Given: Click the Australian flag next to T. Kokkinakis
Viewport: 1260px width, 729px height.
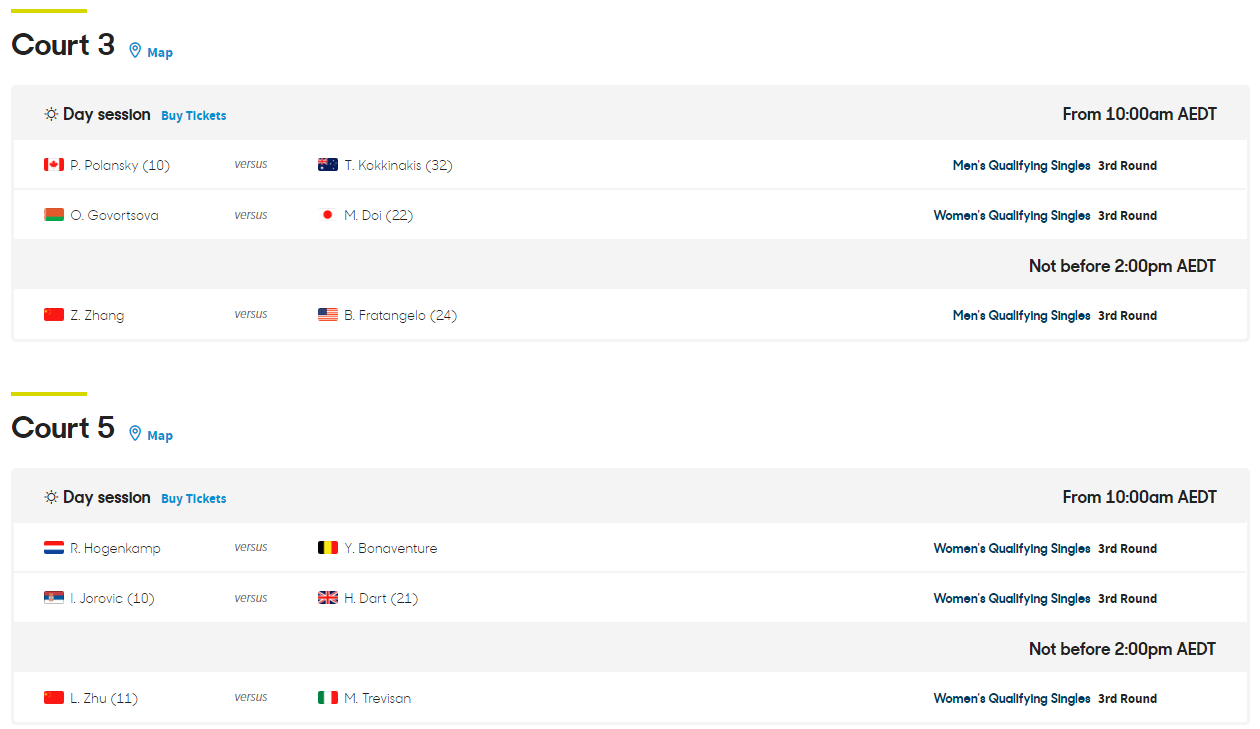Looking at the screenshot, I should point(328,165).
